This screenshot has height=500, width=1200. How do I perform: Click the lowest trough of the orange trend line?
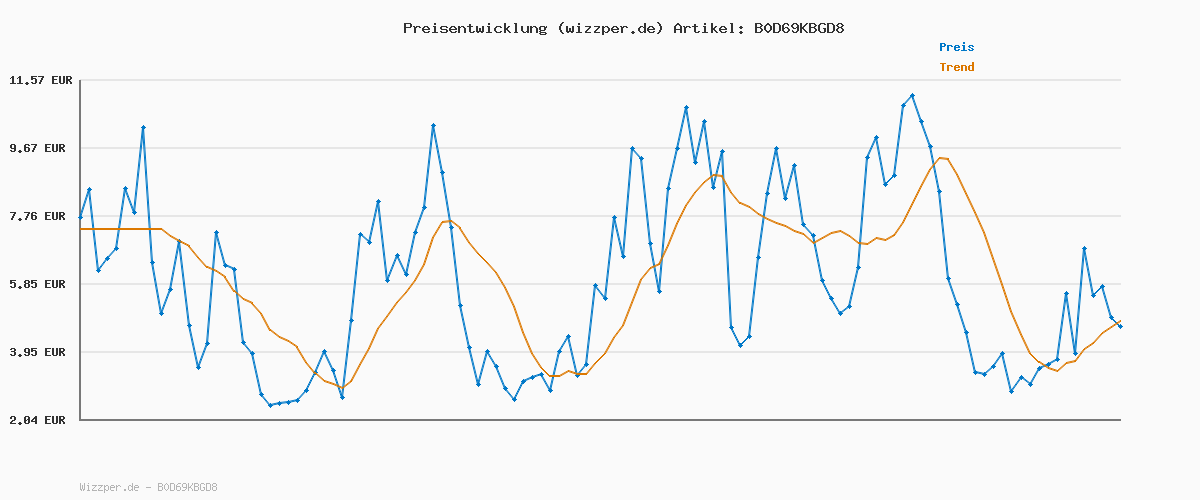342,387
